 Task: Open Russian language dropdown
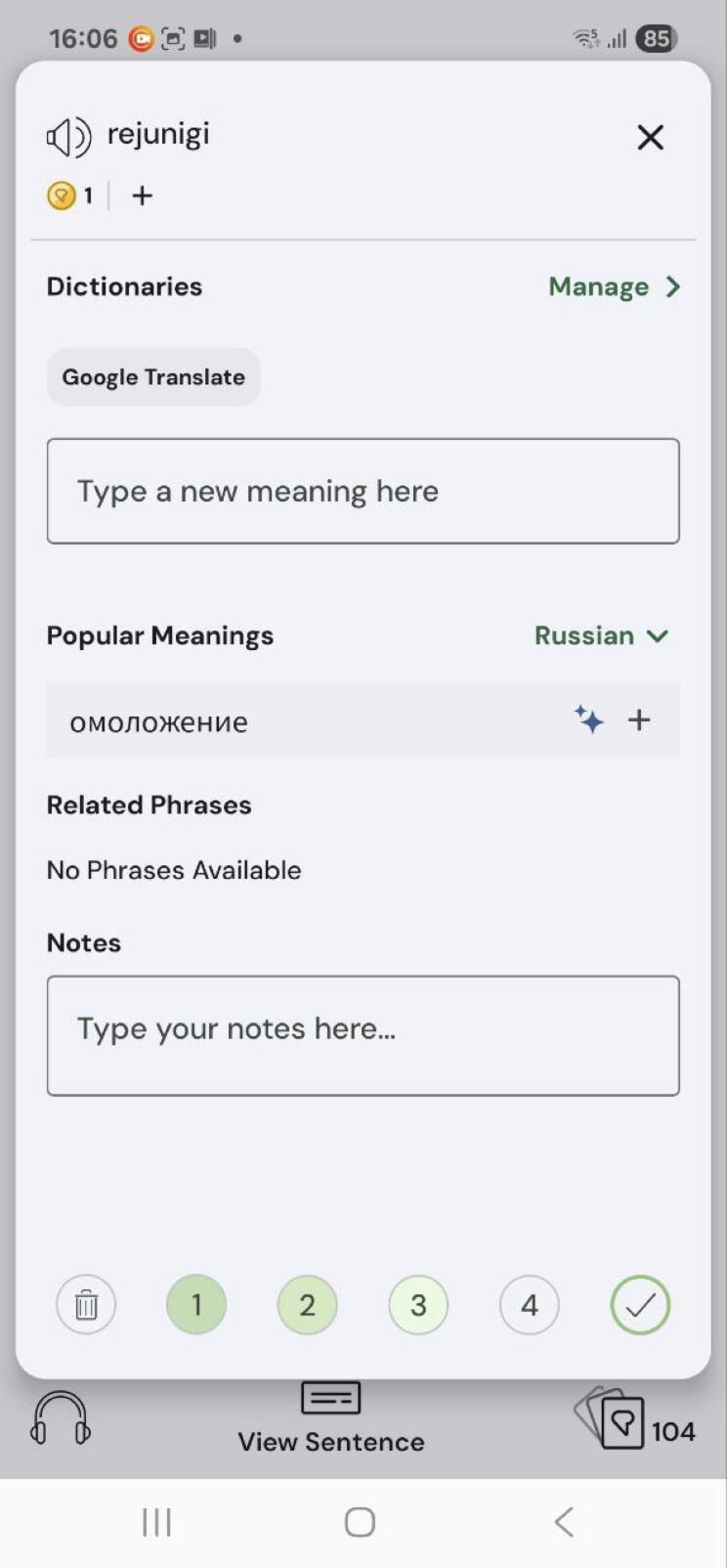(x=601, y=635)
